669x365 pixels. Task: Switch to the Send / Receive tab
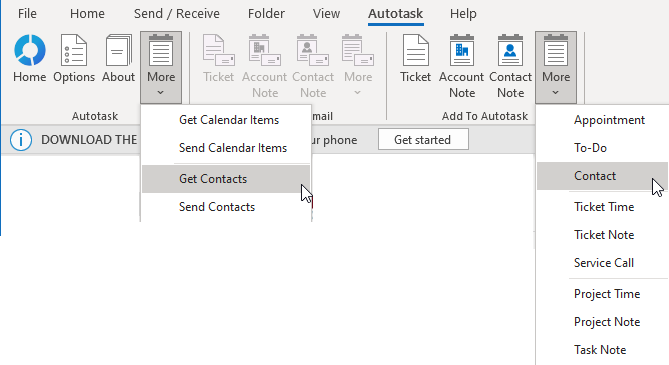point(177,14)
